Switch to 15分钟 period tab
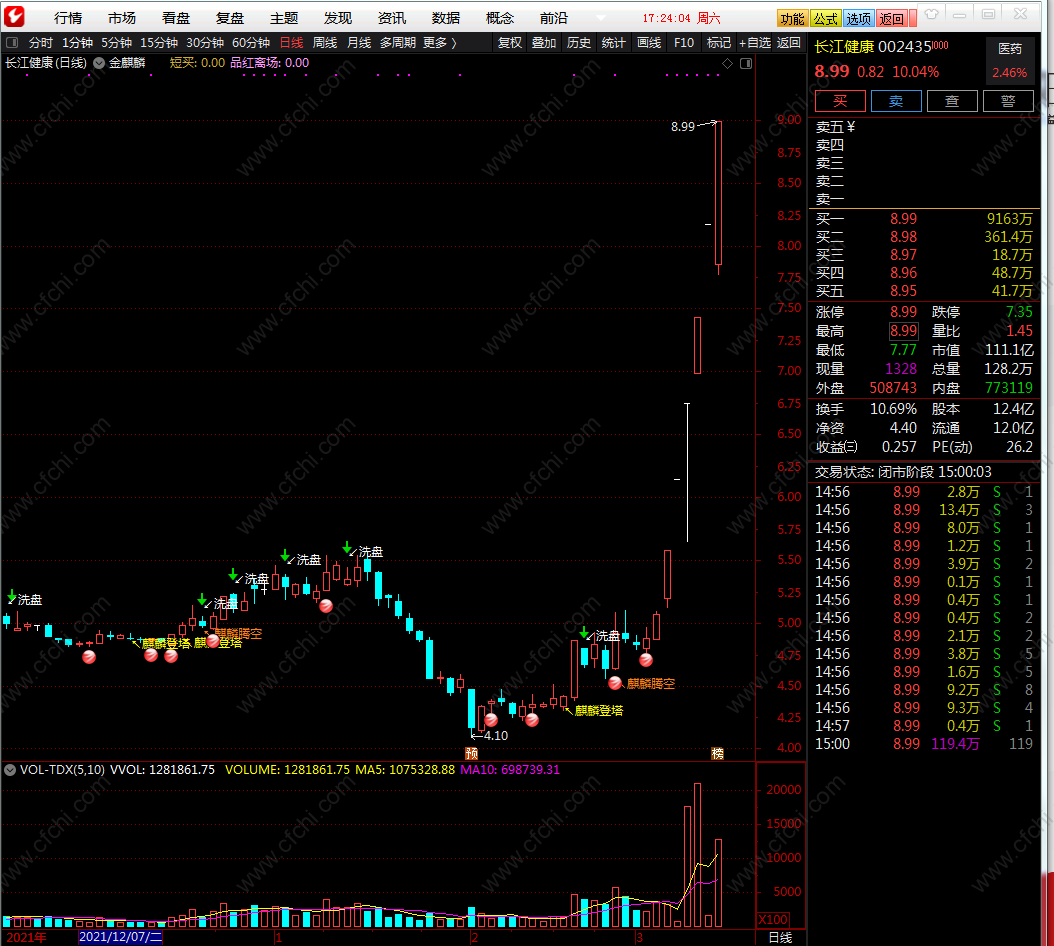Viewport: 1054px width, 946px height. coord(159,43)
